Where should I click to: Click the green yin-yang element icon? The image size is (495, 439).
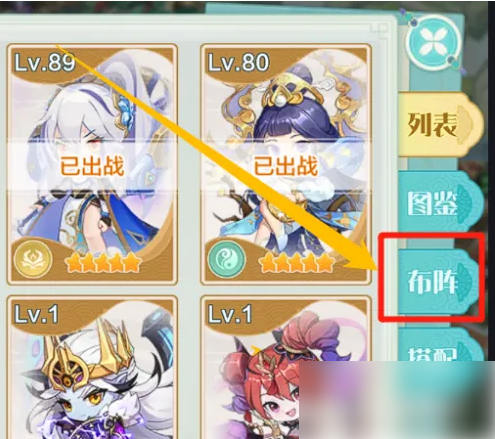click(x=227, y=259)
